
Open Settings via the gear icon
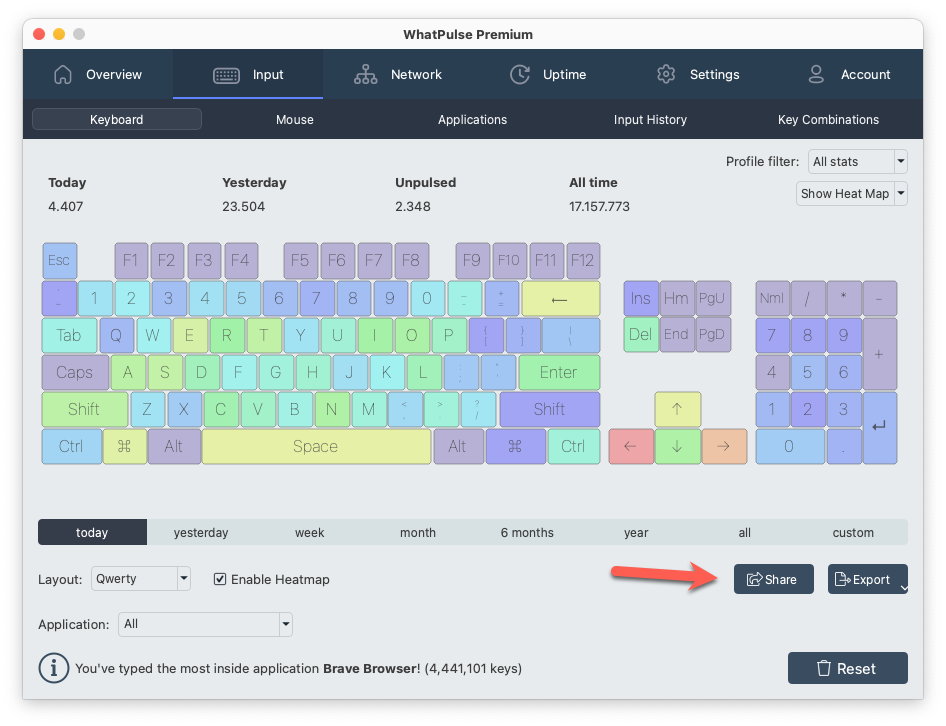point(666,74)
